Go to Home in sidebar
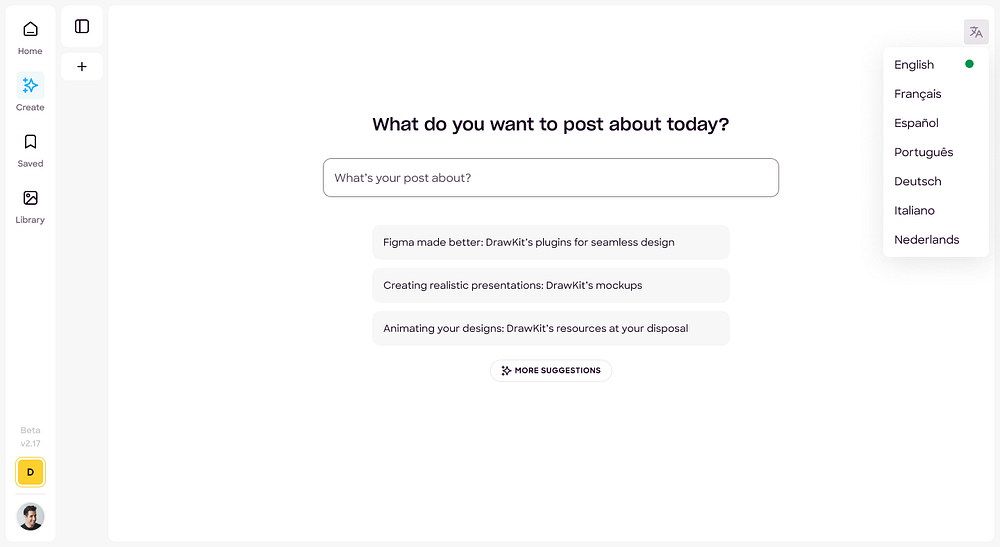Image resolution: width=1000 pixels, height=547 pixels. (x=30, y=37)
